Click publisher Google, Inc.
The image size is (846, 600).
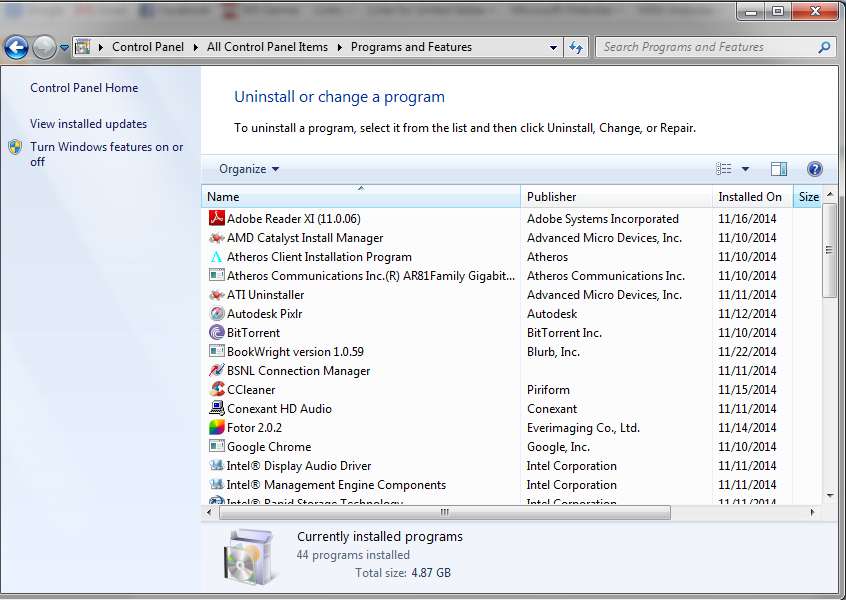coord(558,447)
